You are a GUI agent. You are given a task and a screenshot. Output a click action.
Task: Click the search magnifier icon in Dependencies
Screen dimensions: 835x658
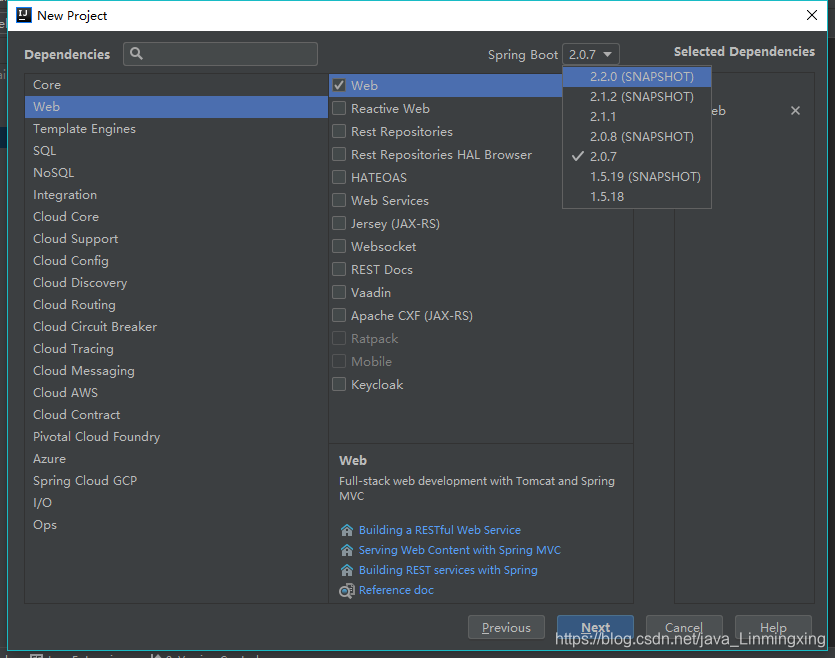(136, 54)
